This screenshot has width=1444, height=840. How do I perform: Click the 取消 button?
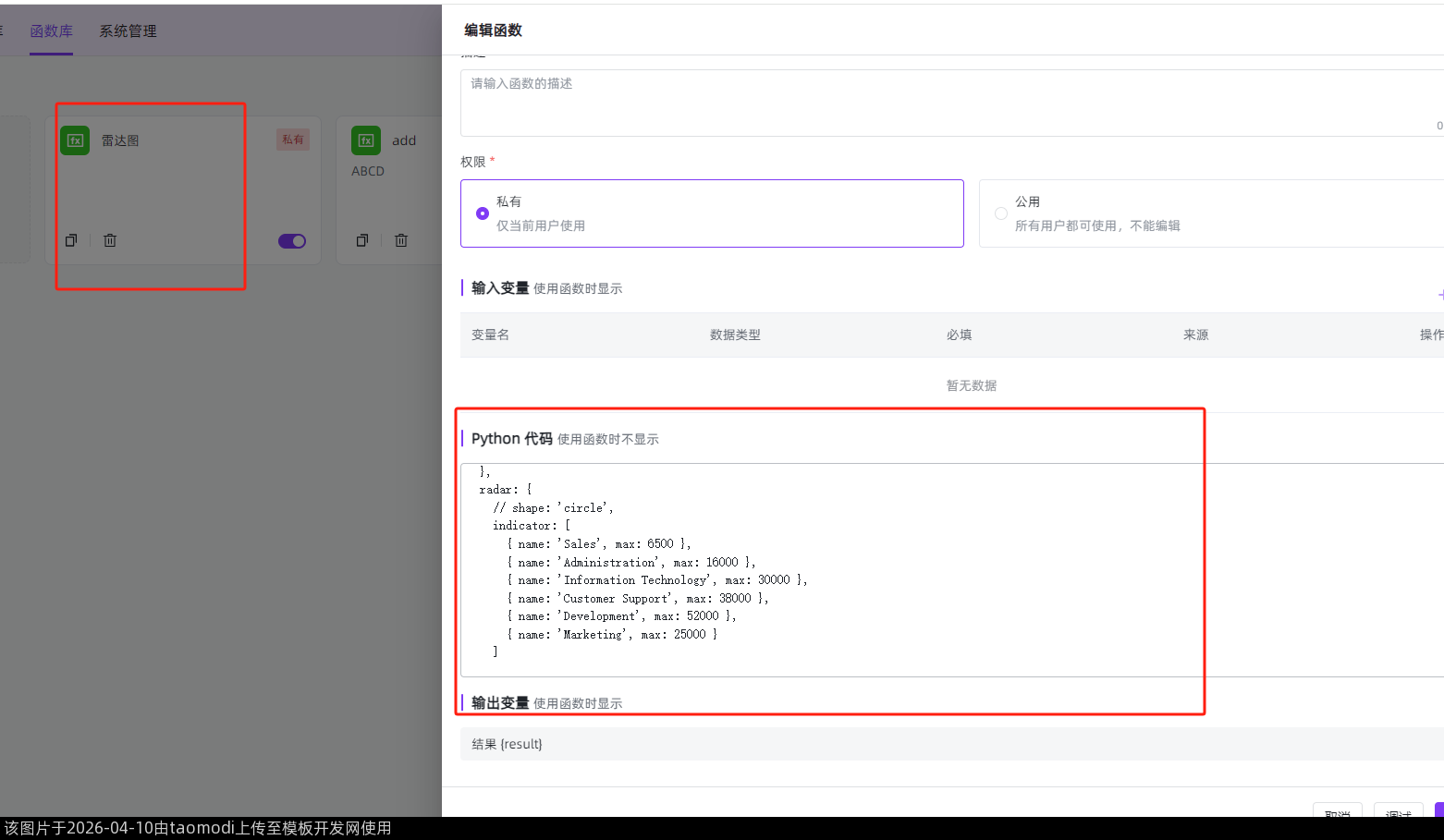coord(1337,811)
